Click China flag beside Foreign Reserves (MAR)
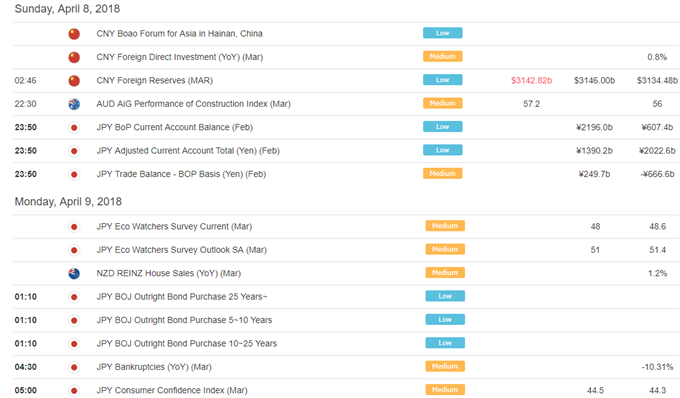This screenshot has height=398, width=680. (74, 81)
